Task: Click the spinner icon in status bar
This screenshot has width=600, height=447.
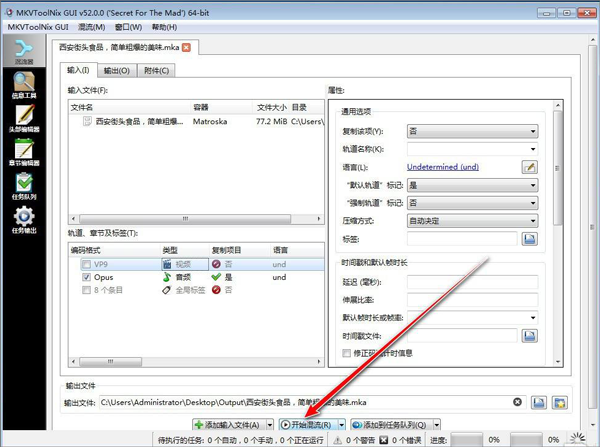Action: [577, 439]
